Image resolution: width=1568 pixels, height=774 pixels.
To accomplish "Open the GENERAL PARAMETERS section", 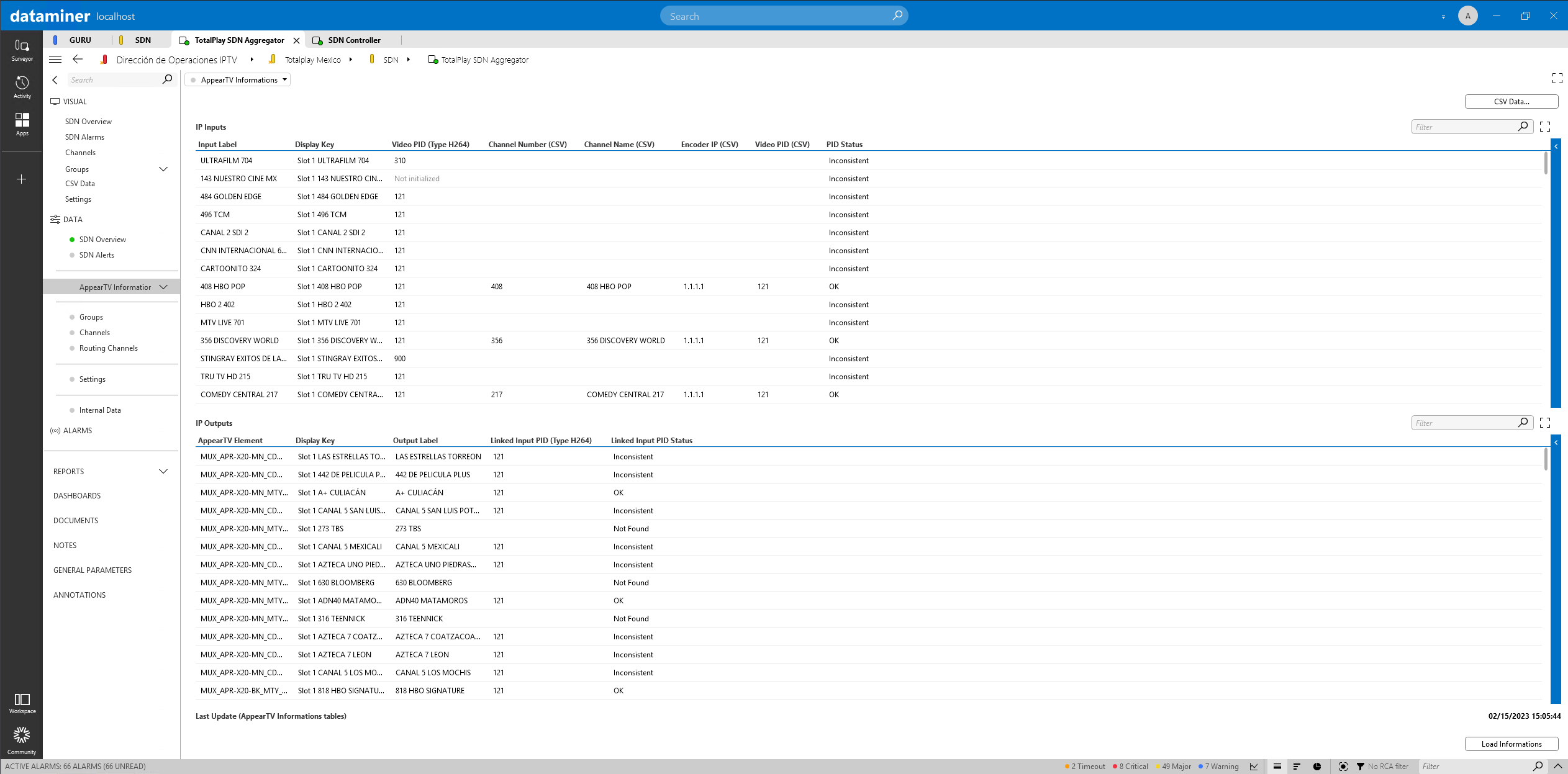I will point(93,570).
